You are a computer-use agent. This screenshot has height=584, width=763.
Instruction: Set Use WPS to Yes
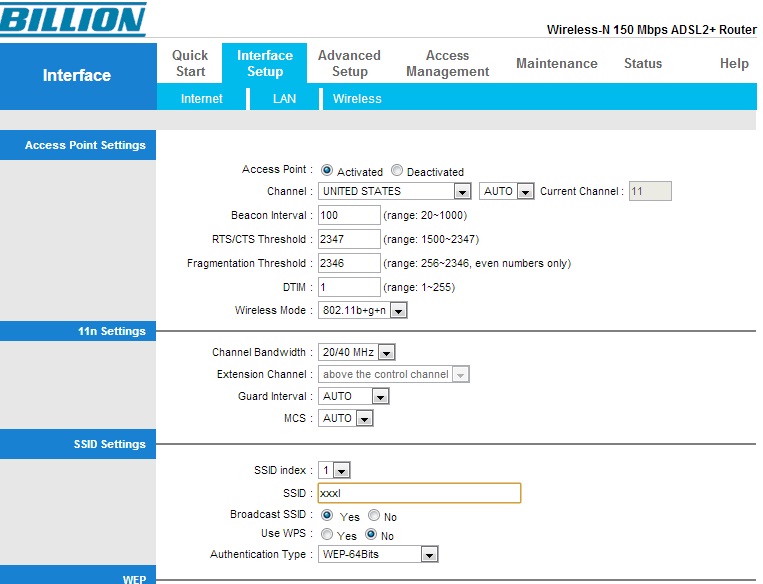click(327, 534)
